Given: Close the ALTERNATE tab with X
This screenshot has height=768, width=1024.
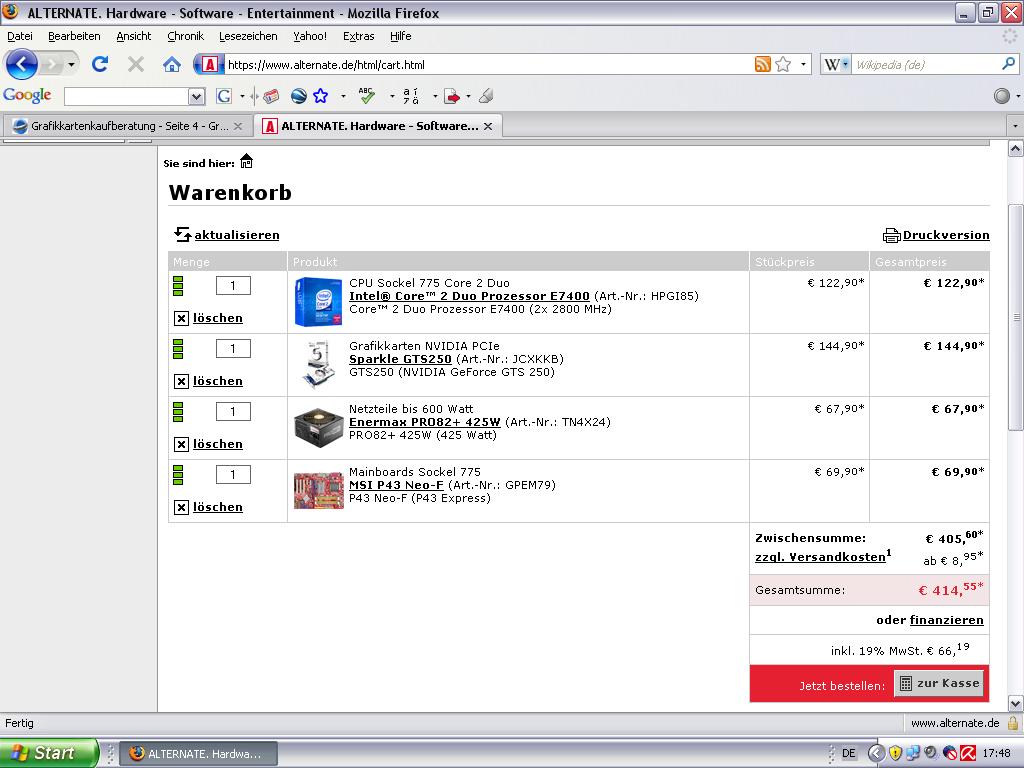Looking at the screenshot, I should click(x=488, y=126).
